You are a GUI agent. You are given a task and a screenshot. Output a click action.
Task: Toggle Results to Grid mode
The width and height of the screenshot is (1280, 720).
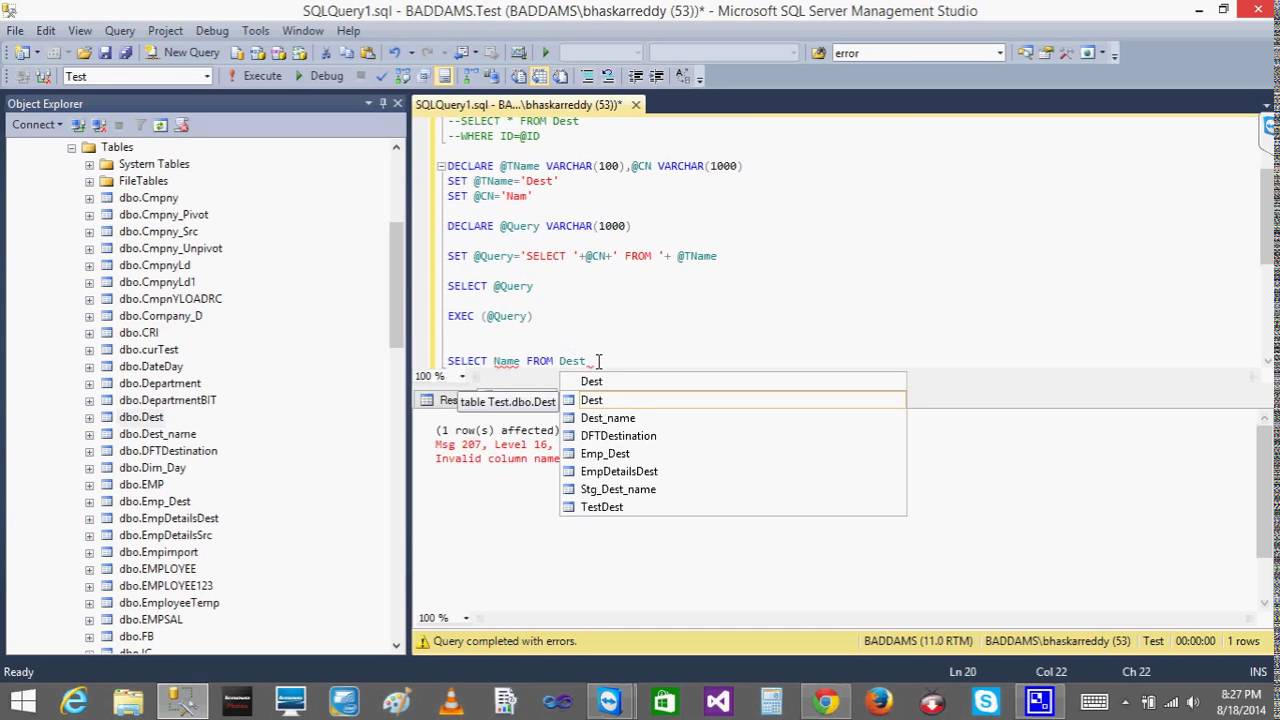point(540,76)
